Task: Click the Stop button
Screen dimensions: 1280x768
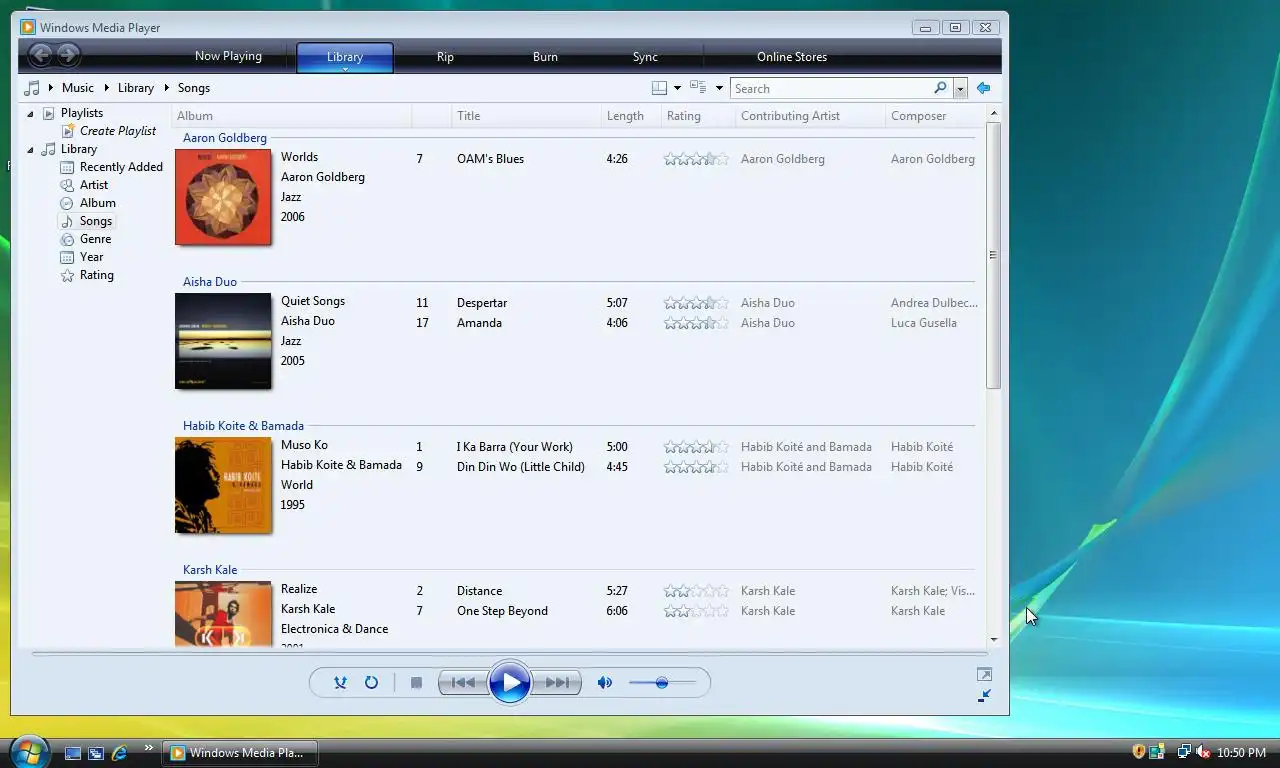Action: pos(416,683)
